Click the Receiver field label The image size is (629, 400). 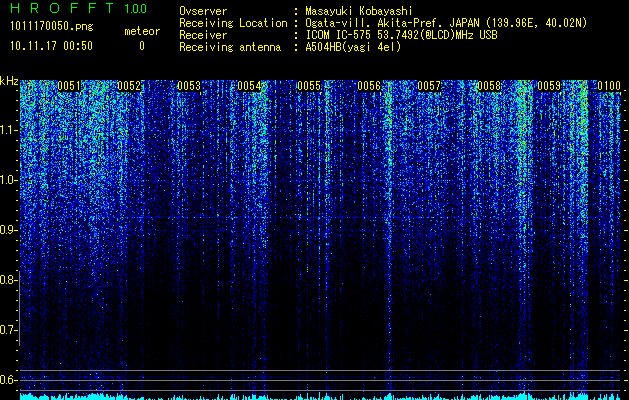(203, 35)
